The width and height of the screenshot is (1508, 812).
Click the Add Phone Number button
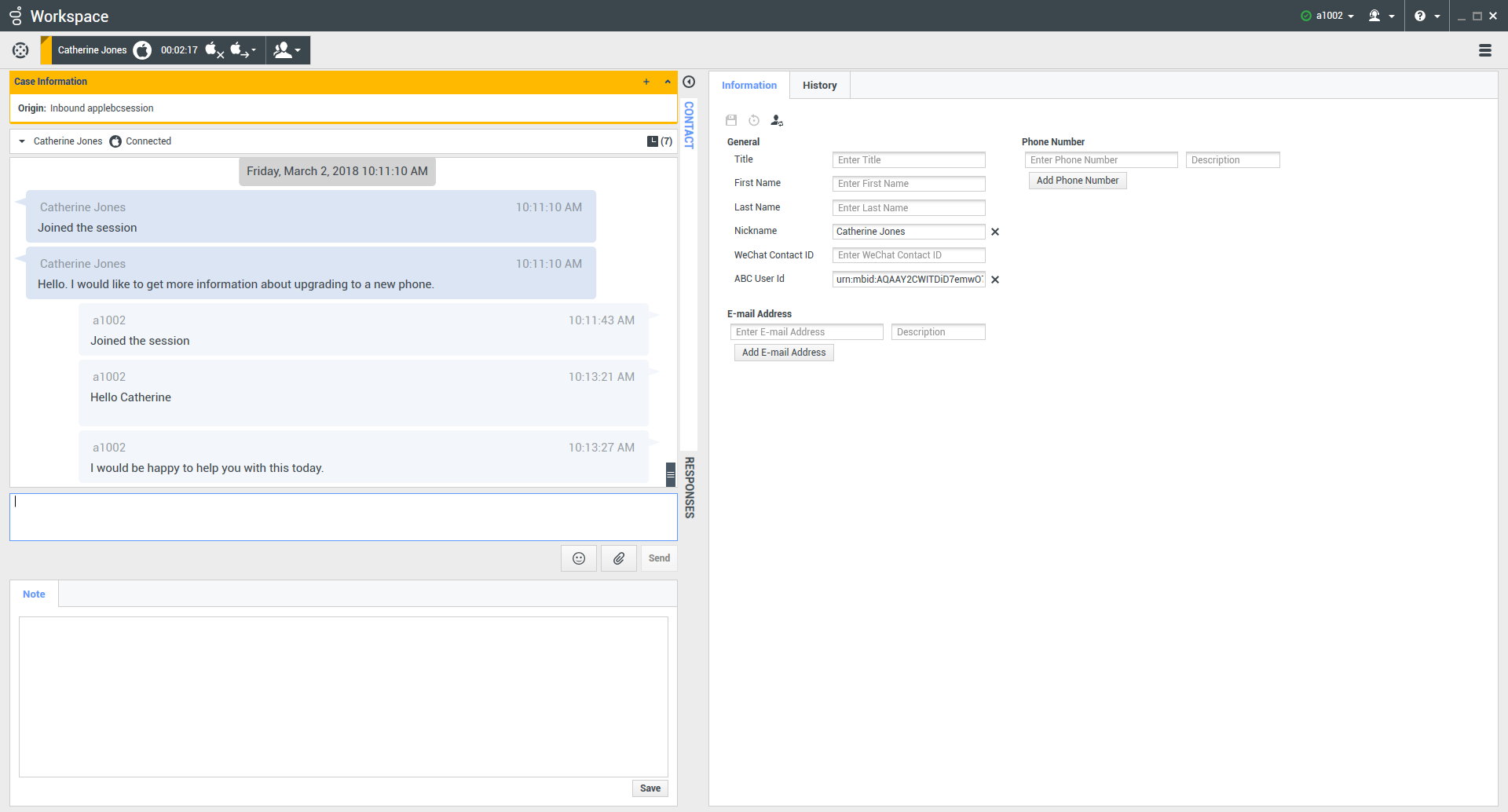[x=1077, y=181]
